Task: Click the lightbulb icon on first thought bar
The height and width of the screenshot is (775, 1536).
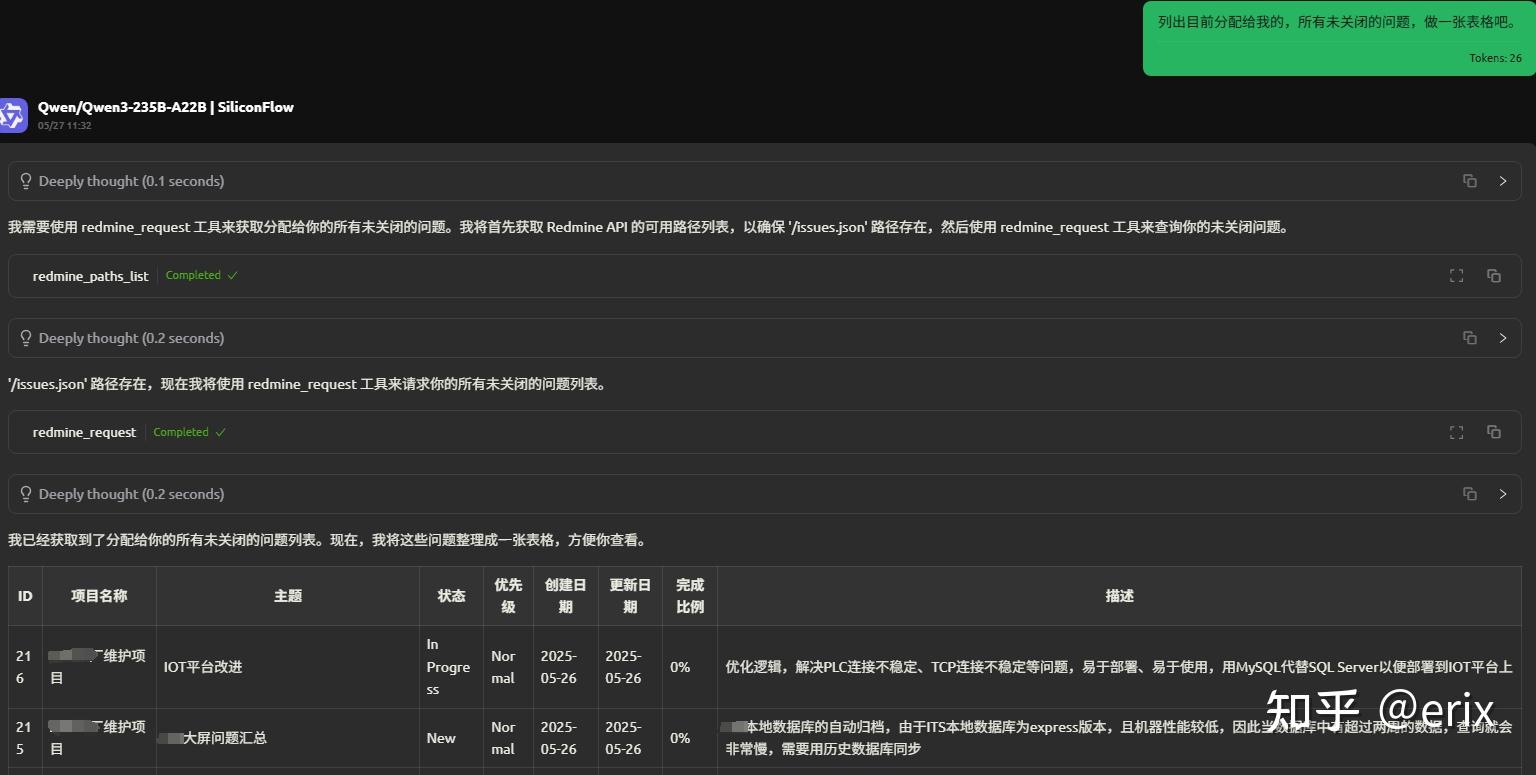Action: pos(25,181)
